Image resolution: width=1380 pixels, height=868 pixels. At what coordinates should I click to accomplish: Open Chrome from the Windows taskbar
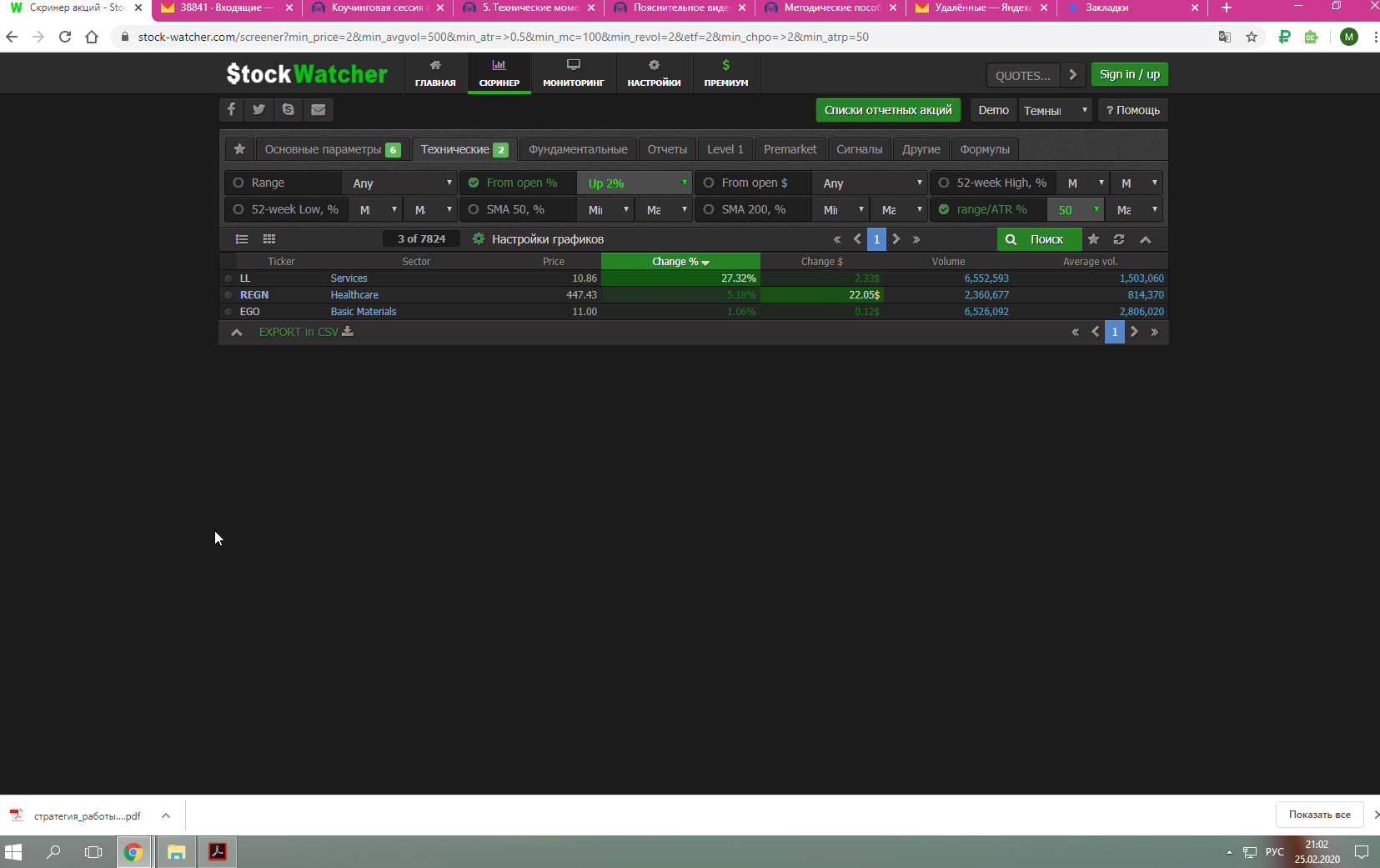pos(133,852)
